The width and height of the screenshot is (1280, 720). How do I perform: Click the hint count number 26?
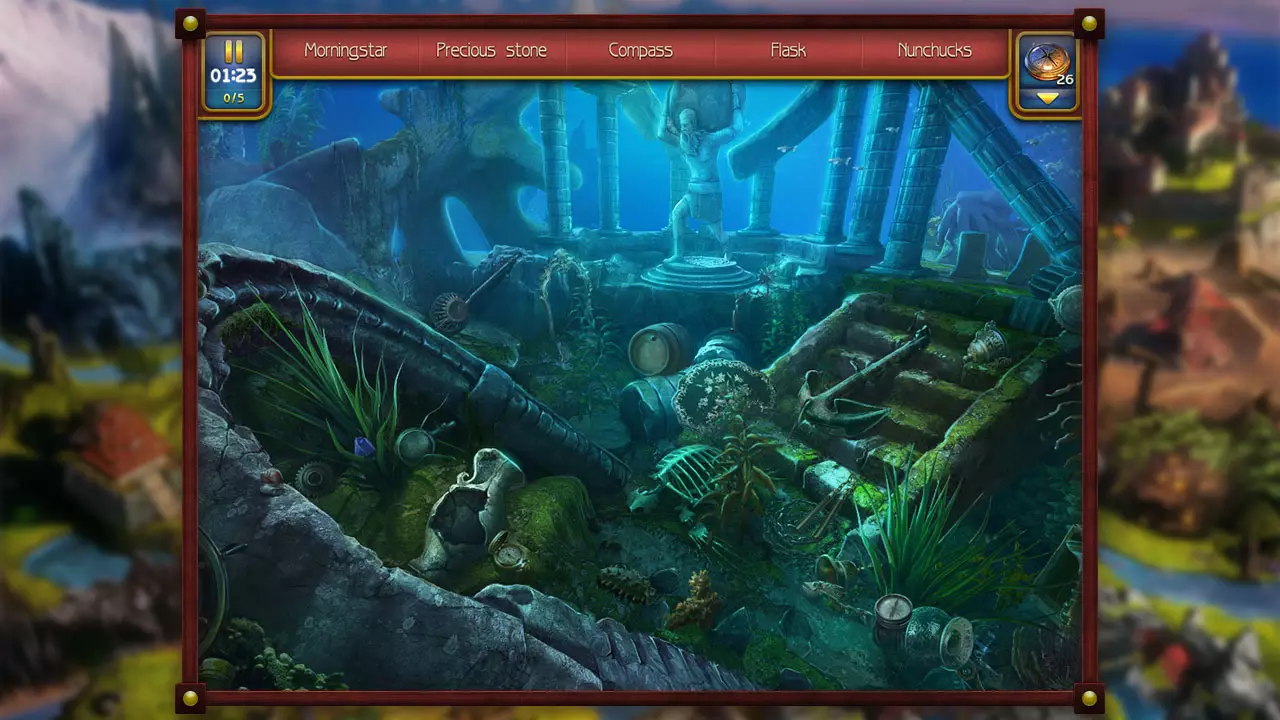[x=1065, y=79]
